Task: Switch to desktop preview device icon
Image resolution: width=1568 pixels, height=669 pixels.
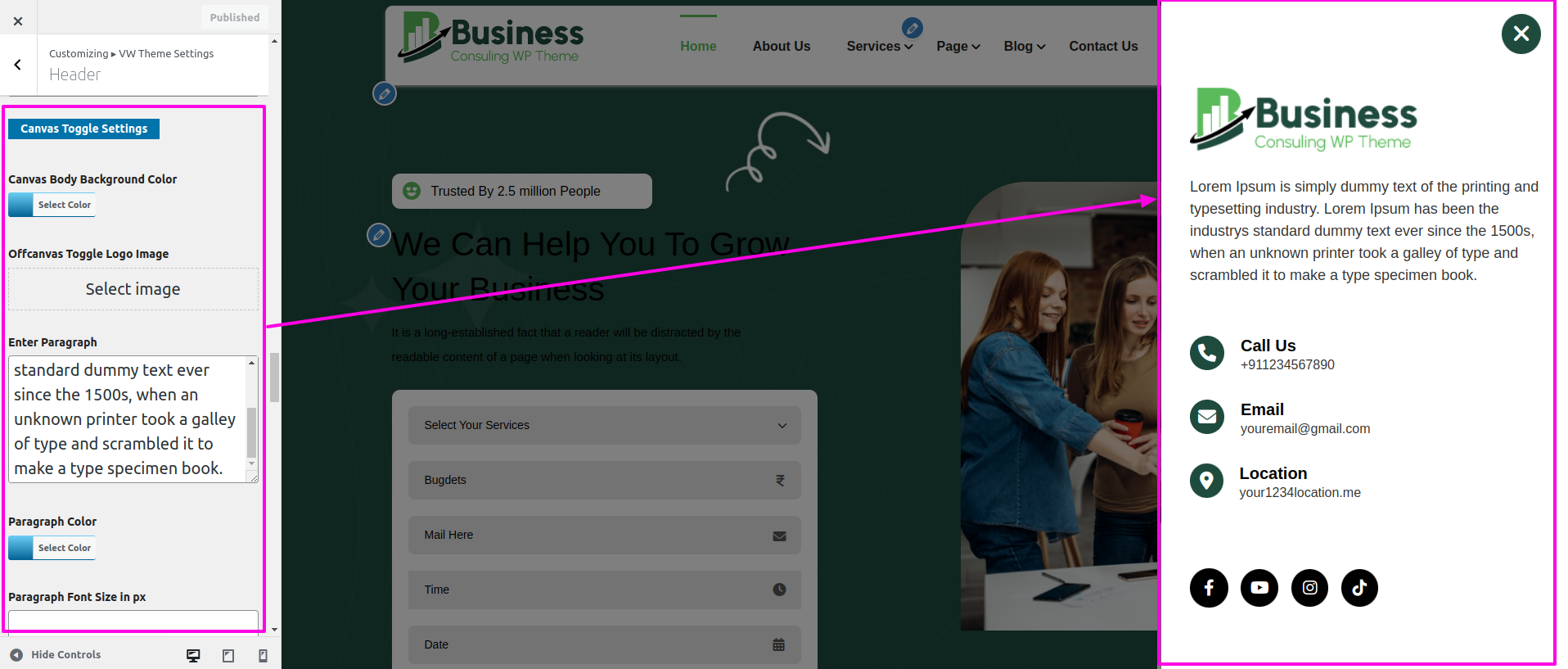Action: click(x=193, y=655)
